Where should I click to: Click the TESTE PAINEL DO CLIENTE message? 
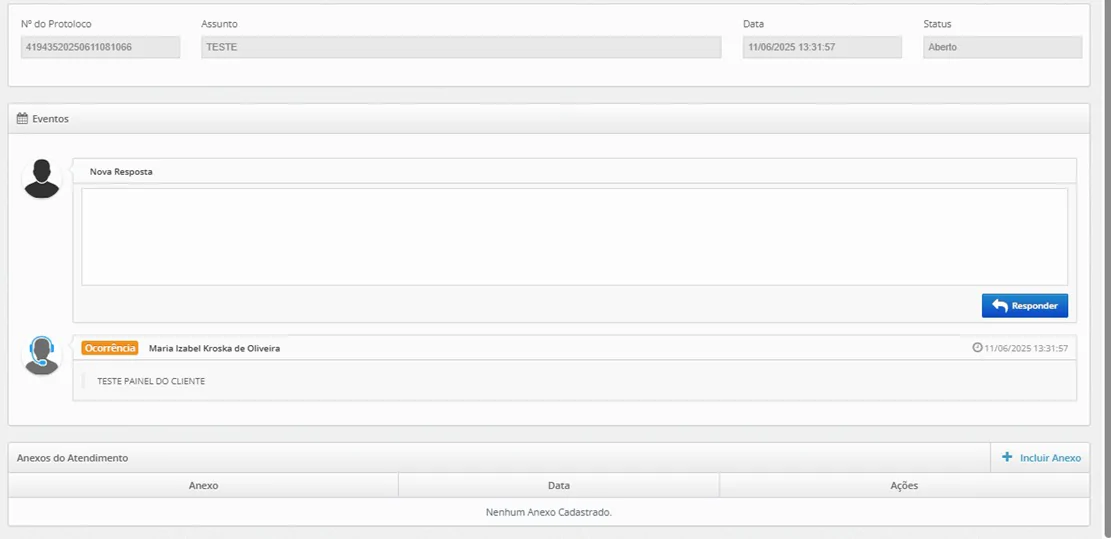(151, 381)
